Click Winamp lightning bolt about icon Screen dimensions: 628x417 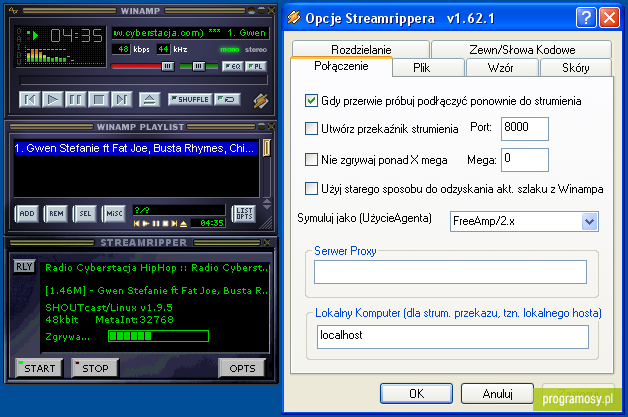261,100
